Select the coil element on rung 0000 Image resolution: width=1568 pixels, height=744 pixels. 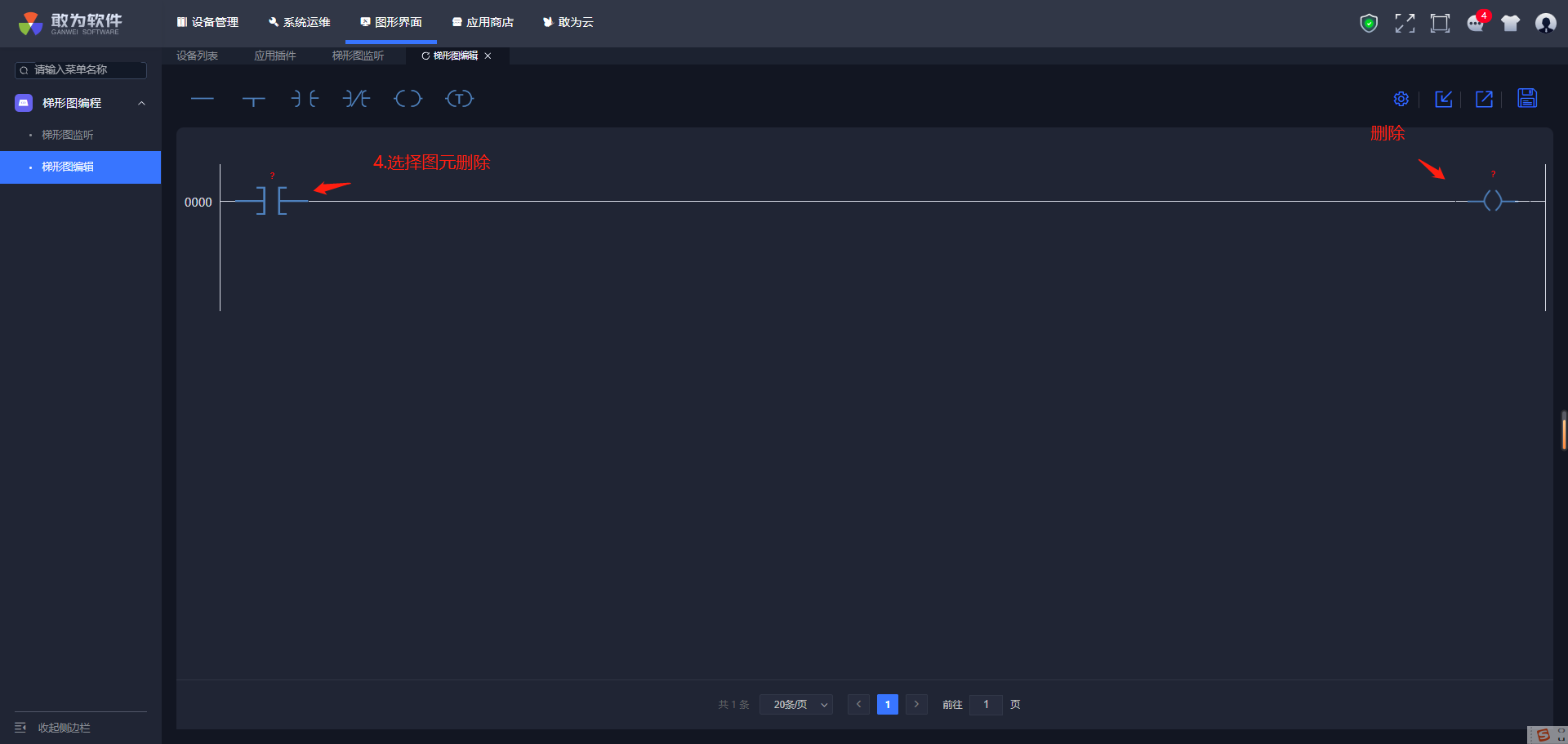[1493, 200]
